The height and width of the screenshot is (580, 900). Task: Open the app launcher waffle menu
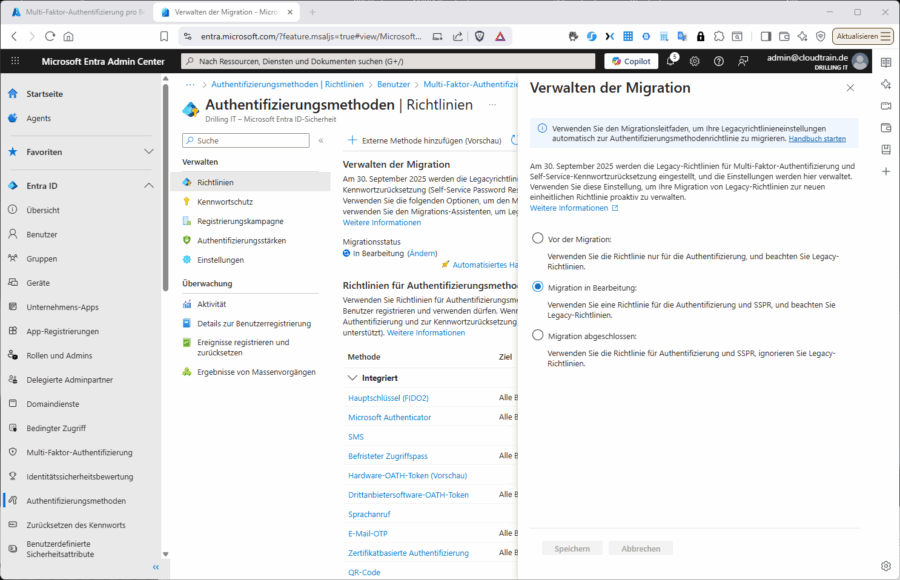pyautogui.click(x=15, y=61)
